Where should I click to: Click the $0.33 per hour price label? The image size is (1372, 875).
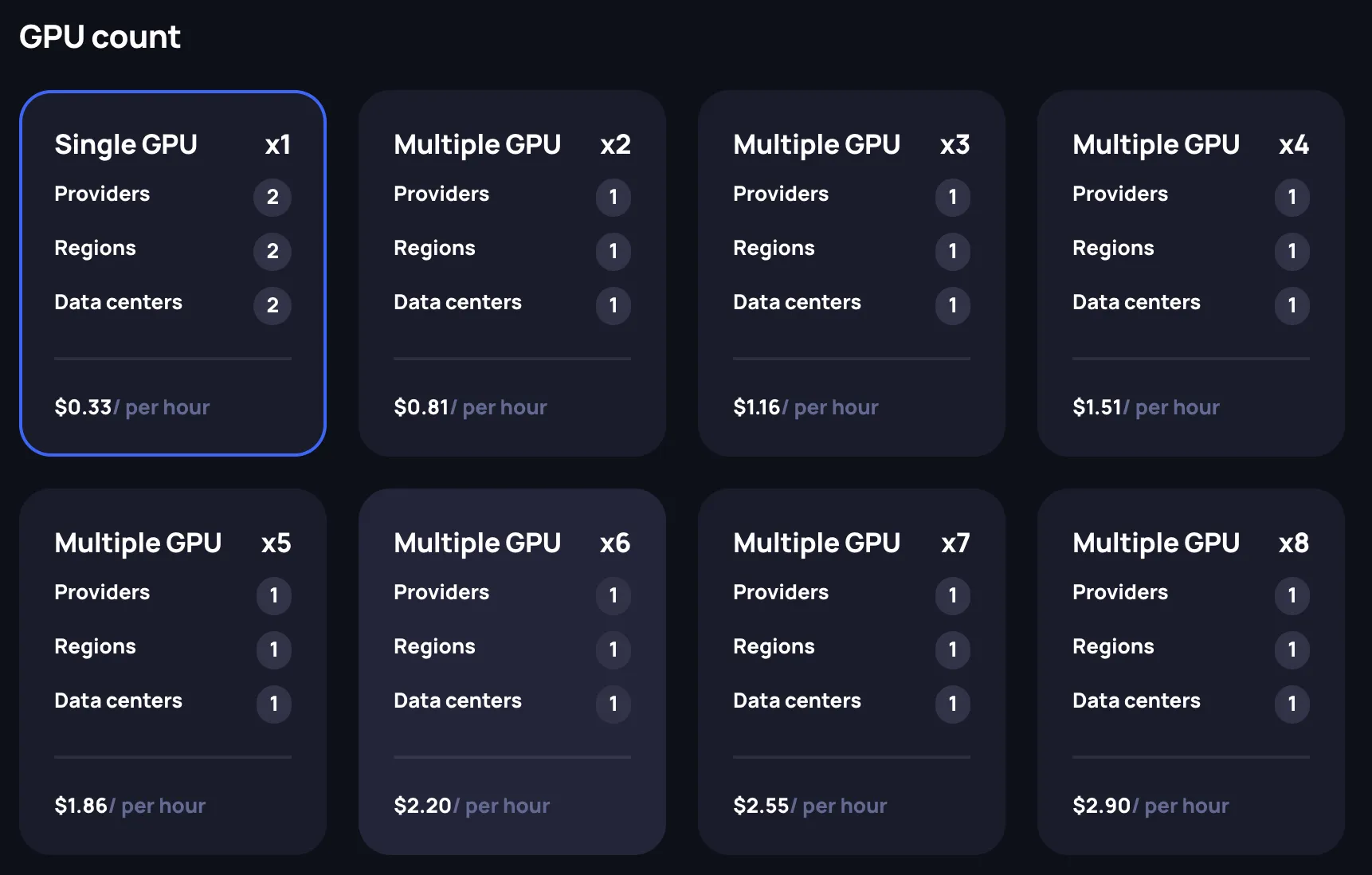point(132,407)
